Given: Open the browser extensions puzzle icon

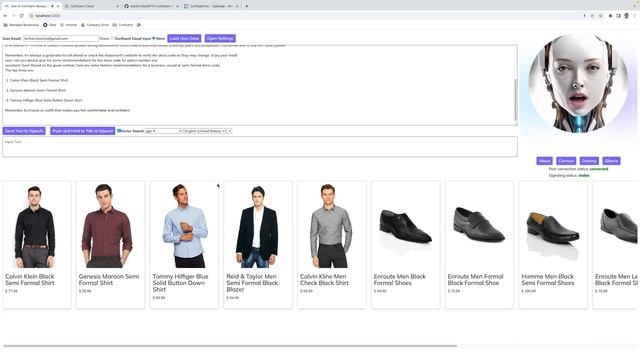Looking at the screenshot, I should (610, 16).
